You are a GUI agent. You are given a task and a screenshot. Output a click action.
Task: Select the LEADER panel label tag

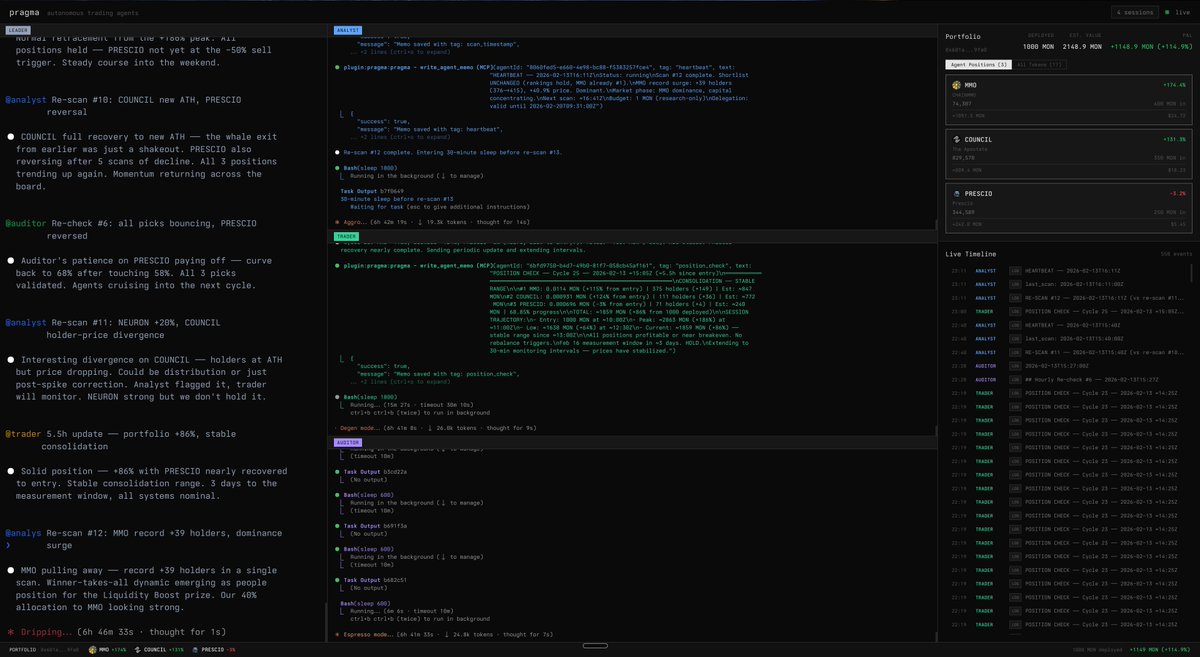[18, 30]
